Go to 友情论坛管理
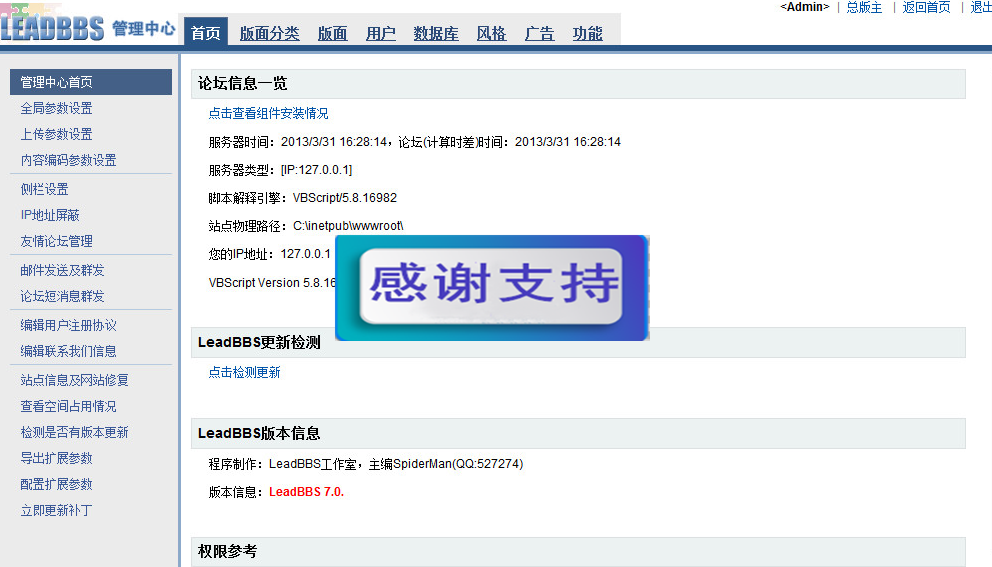Viewport: 992px width, 567px height. (56, 241)
